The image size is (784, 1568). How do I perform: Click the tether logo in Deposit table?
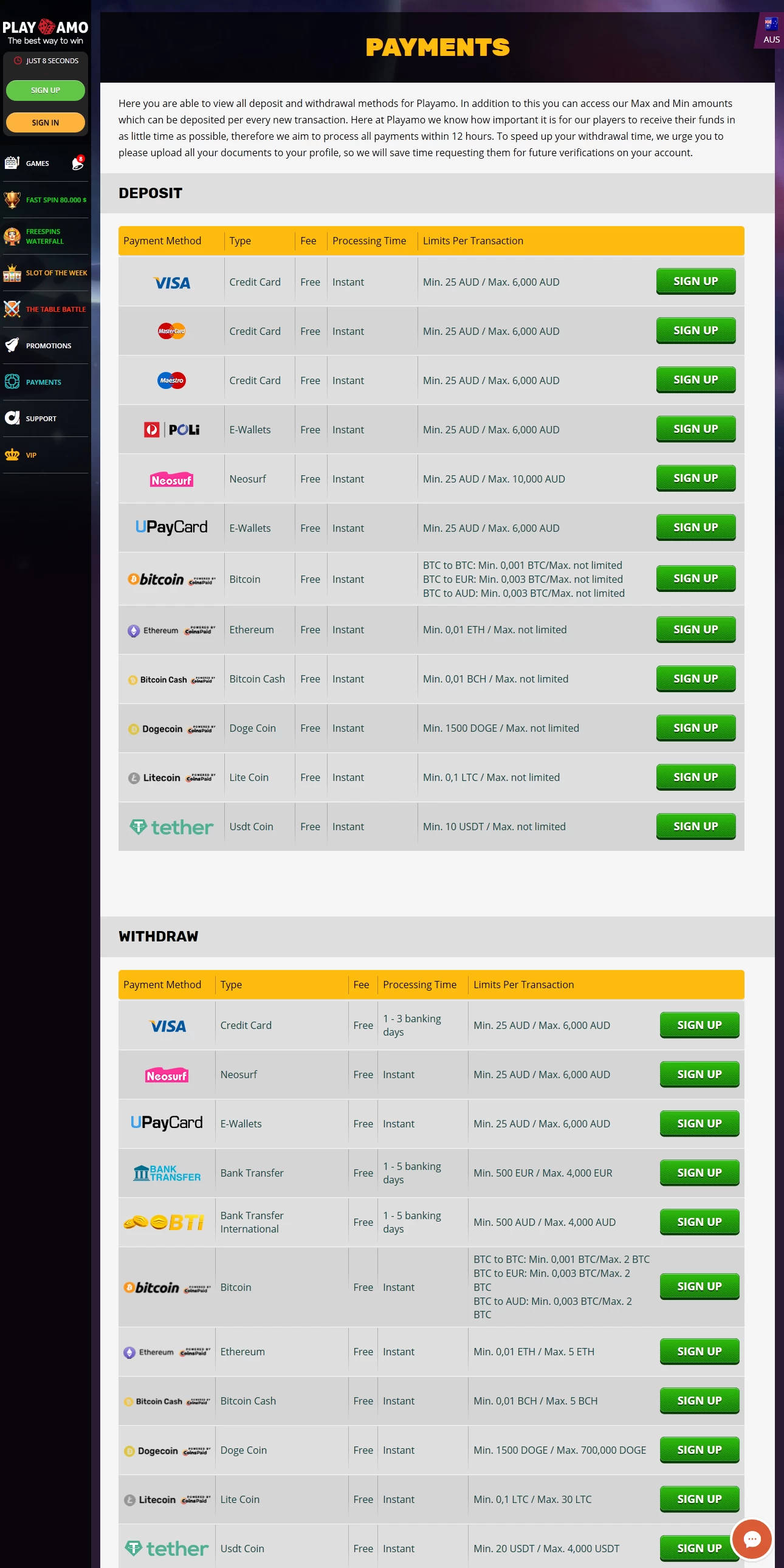coord(171,827)
